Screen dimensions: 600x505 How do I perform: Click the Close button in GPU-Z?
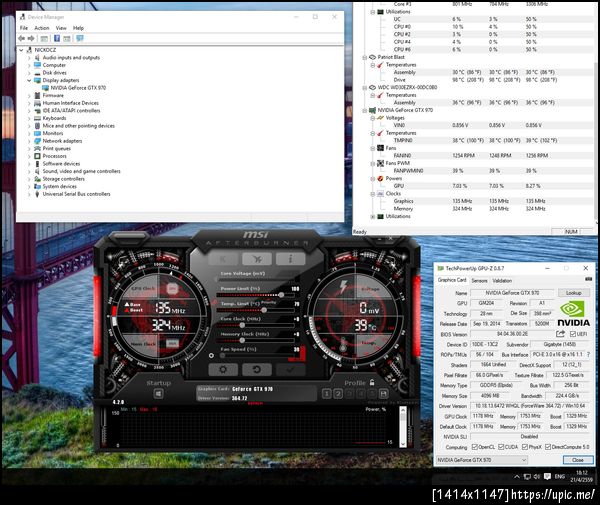[578, 460]
